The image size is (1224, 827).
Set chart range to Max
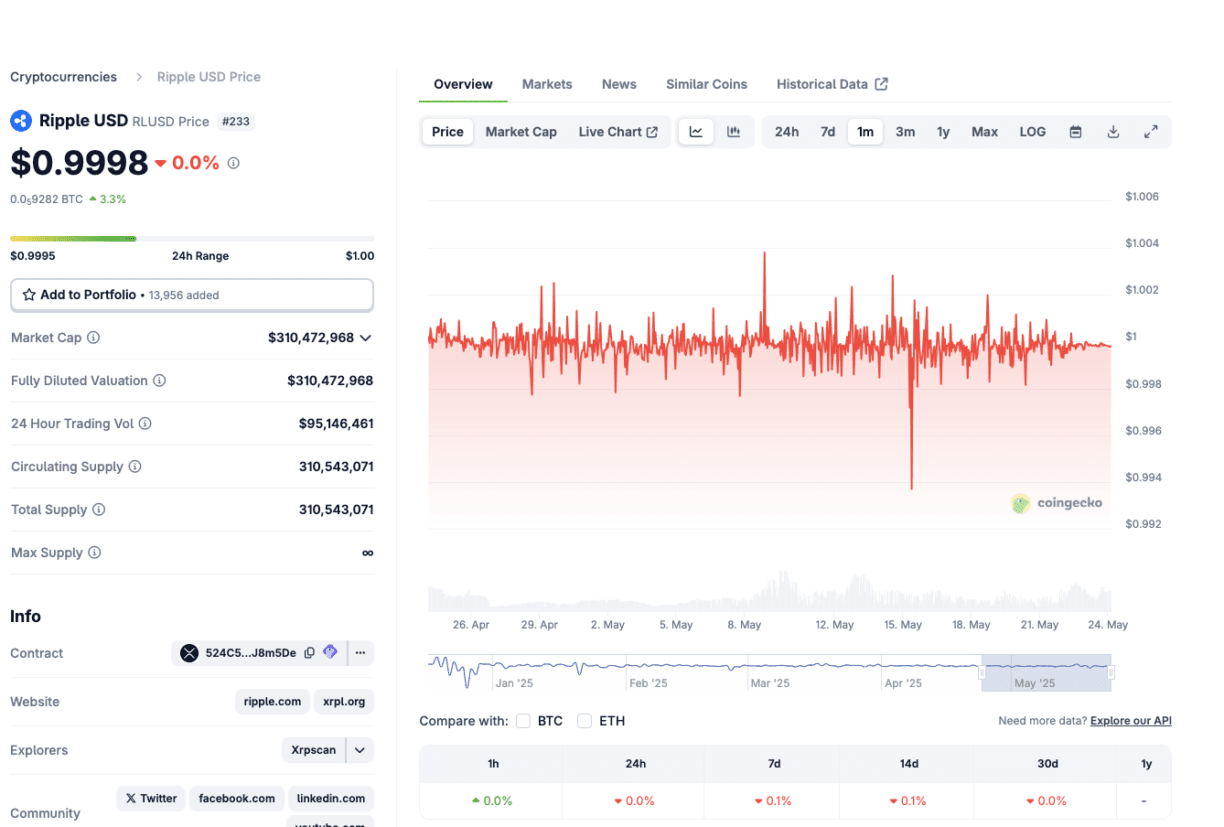click(985, 132)
